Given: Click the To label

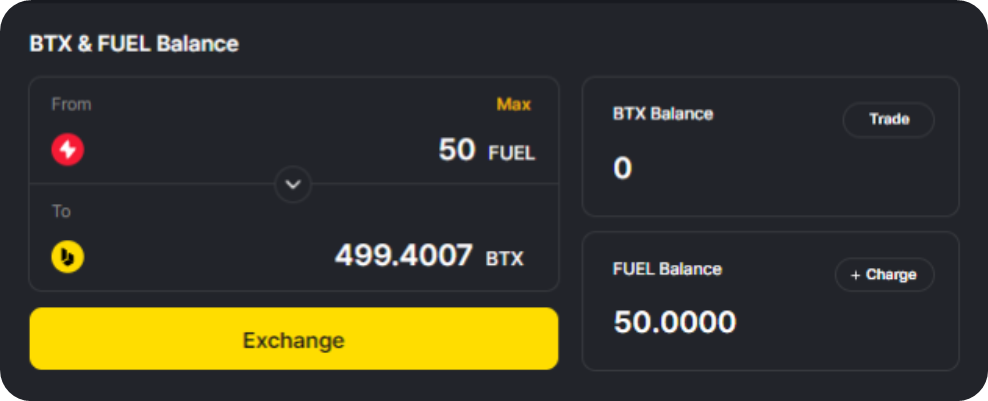Looking at the screenshot, I should coord(61,211).
